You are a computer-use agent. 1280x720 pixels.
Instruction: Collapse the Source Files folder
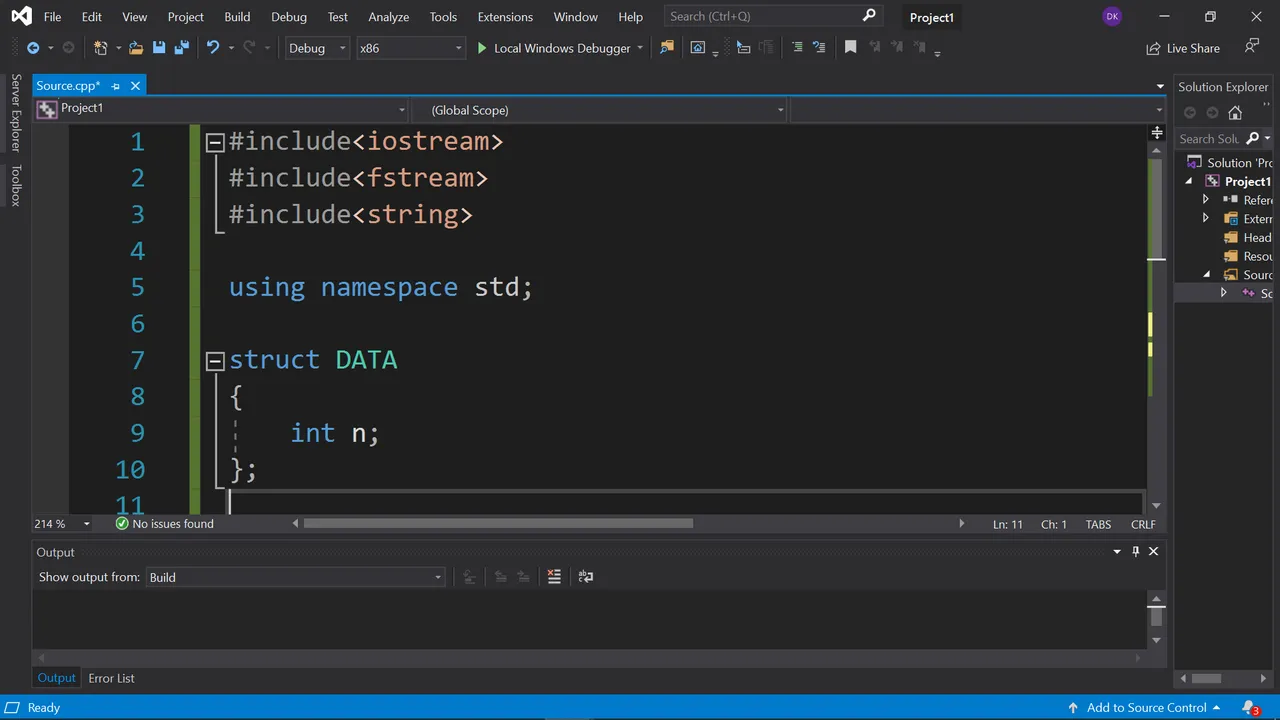pos(1206,274)
